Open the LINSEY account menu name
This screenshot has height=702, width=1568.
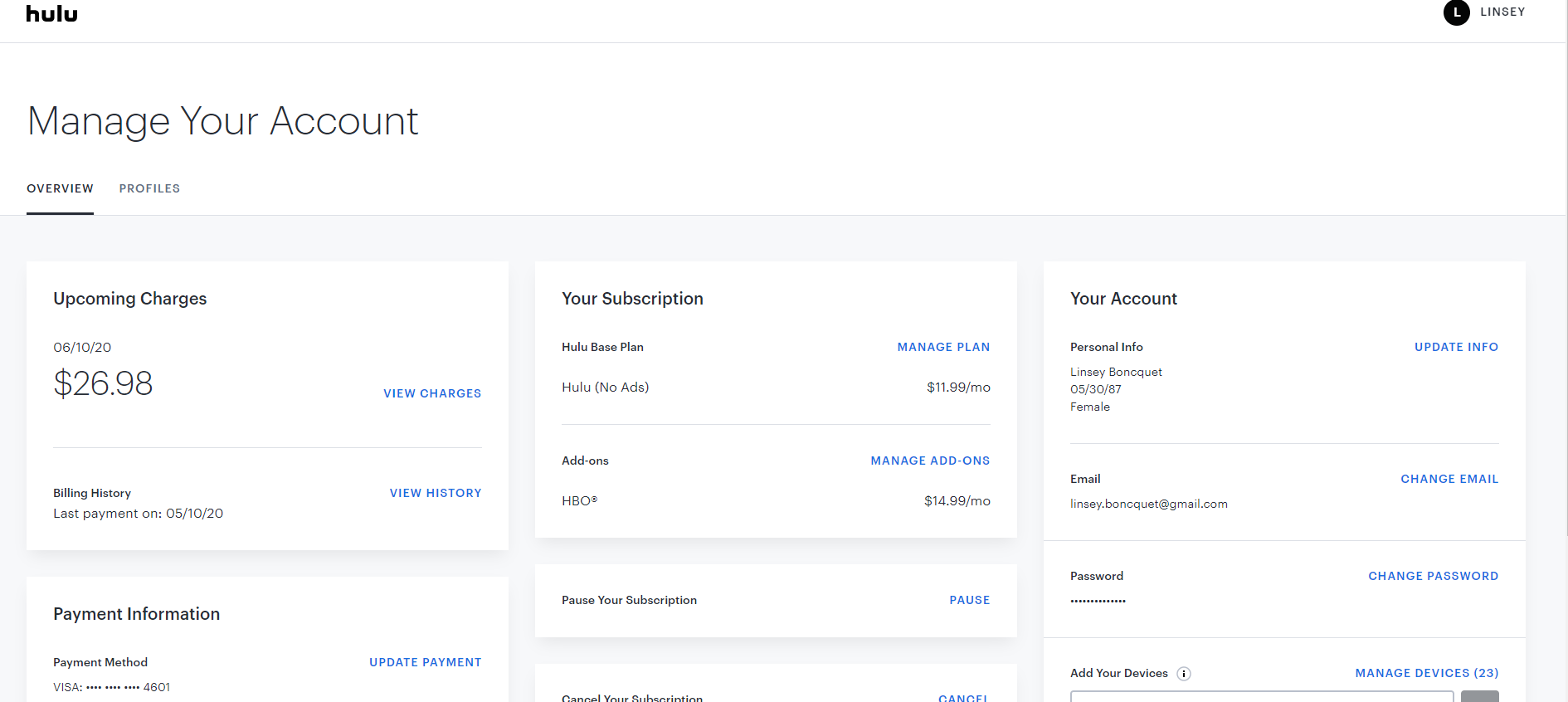pyautogui.click(x=1502, y=12)
